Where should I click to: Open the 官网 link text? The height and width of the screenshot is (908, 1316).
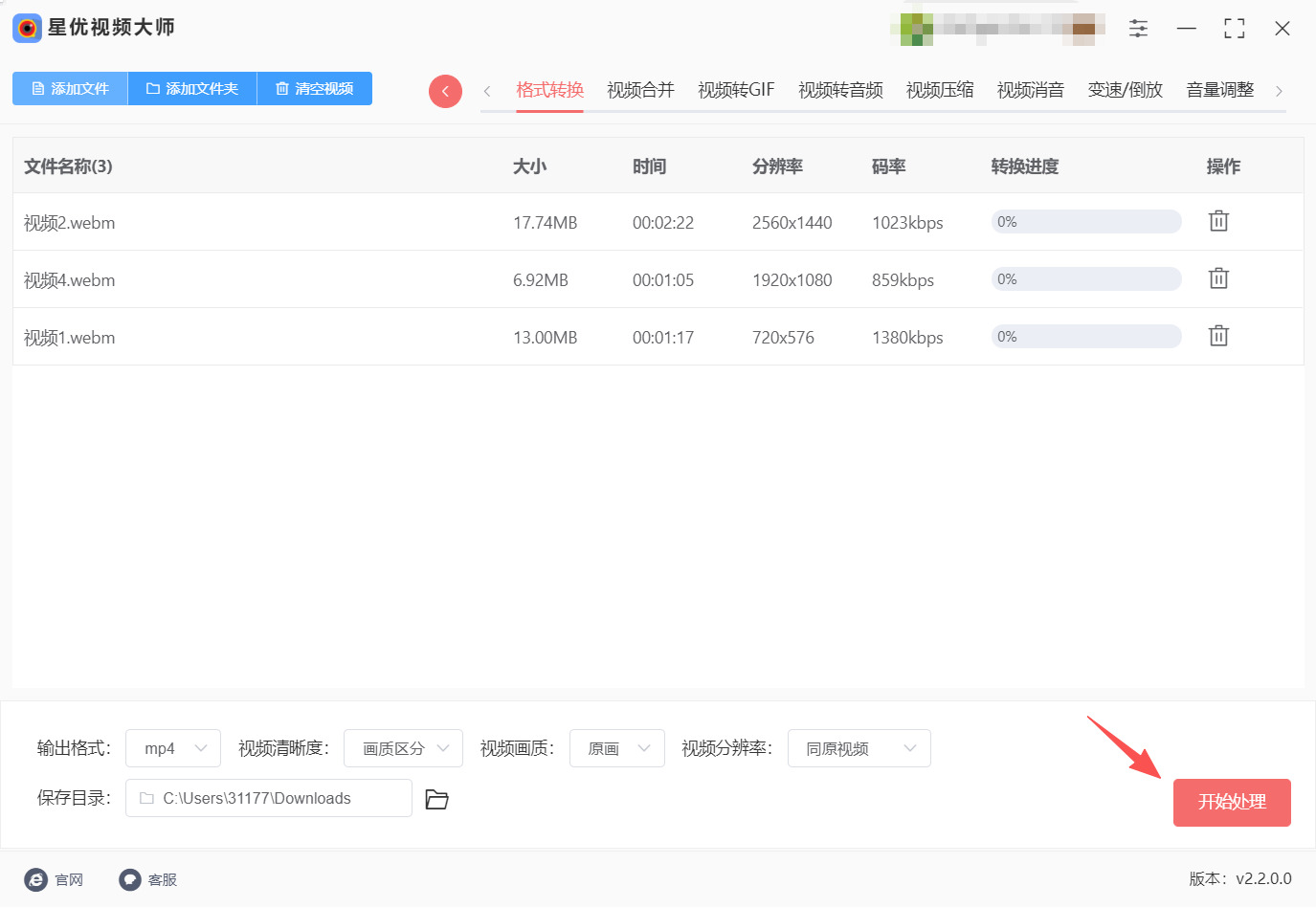(x=69, y=880)
